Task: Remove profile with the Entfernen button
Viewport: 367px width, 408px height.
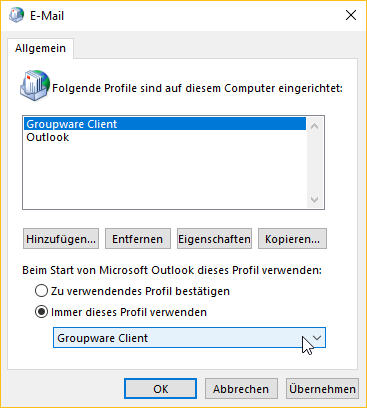Action: (x=138, y=239)
